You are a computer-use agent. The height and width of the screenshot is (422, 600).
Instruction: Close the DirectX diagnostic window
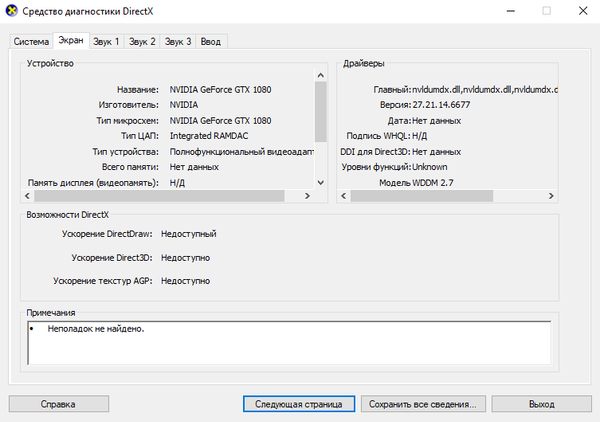583,11
